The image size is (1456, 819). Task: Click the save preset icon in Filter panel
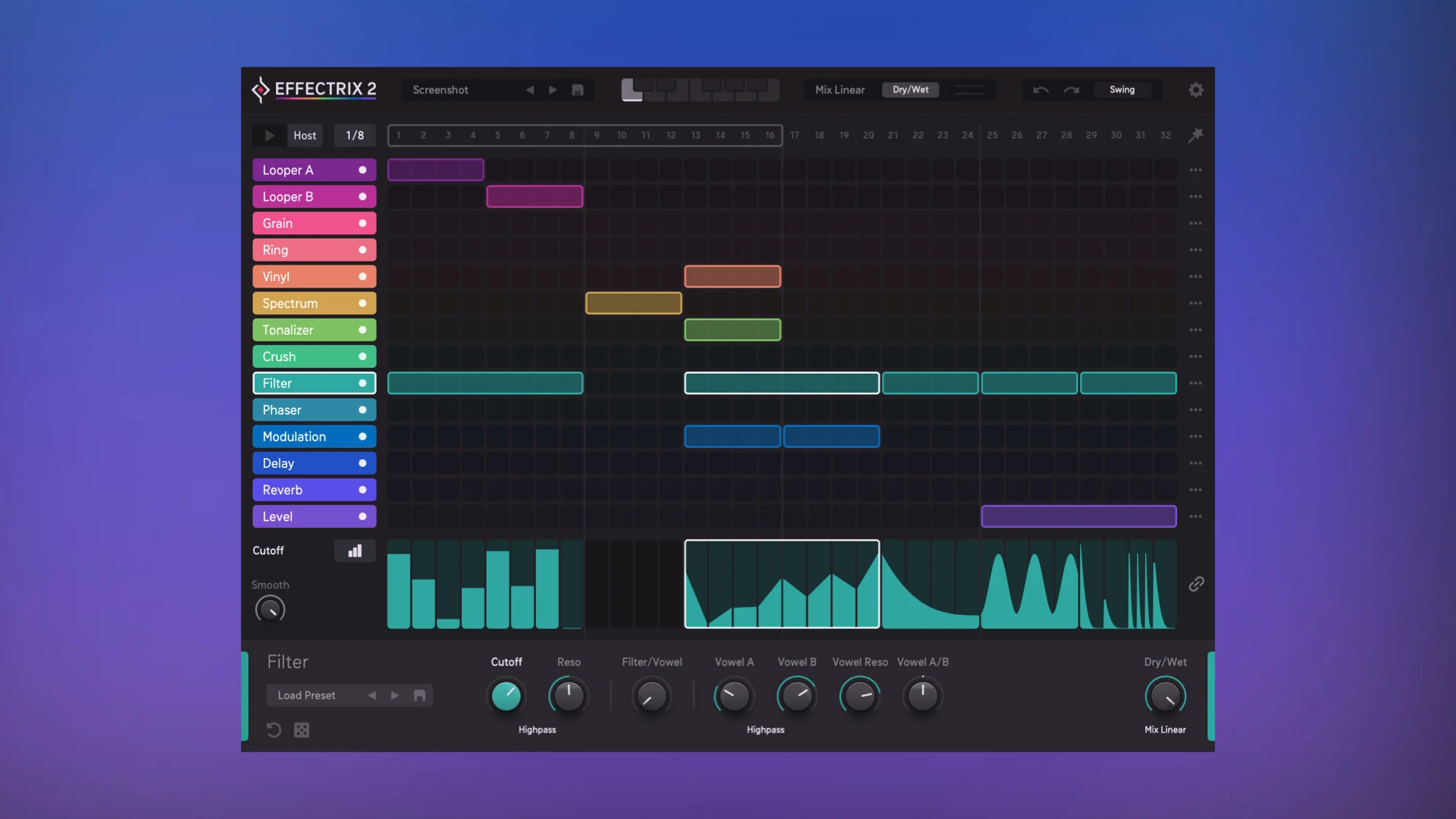(x=419, y=695)
